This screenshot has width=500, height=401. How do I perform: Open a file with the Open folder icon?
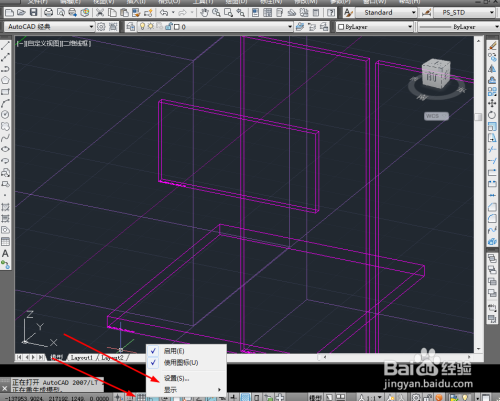pos(21,13)
